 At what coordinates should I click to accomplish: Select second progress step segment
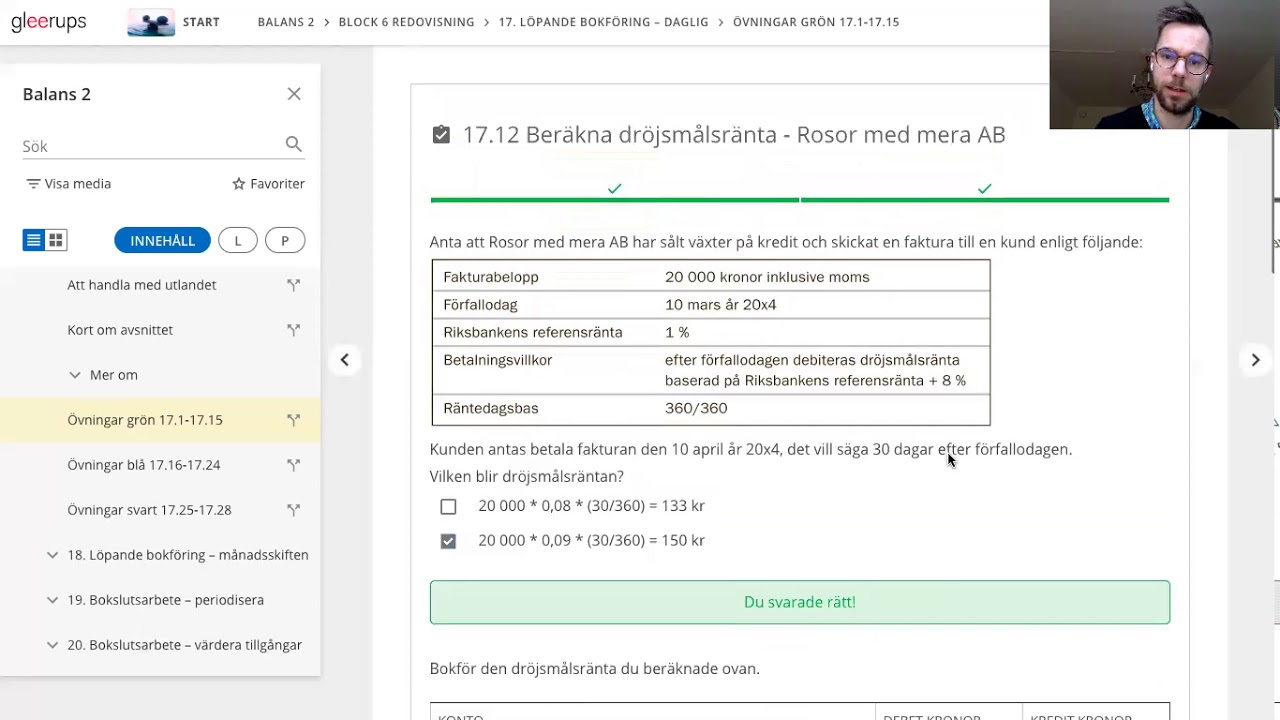click(985, 199)
